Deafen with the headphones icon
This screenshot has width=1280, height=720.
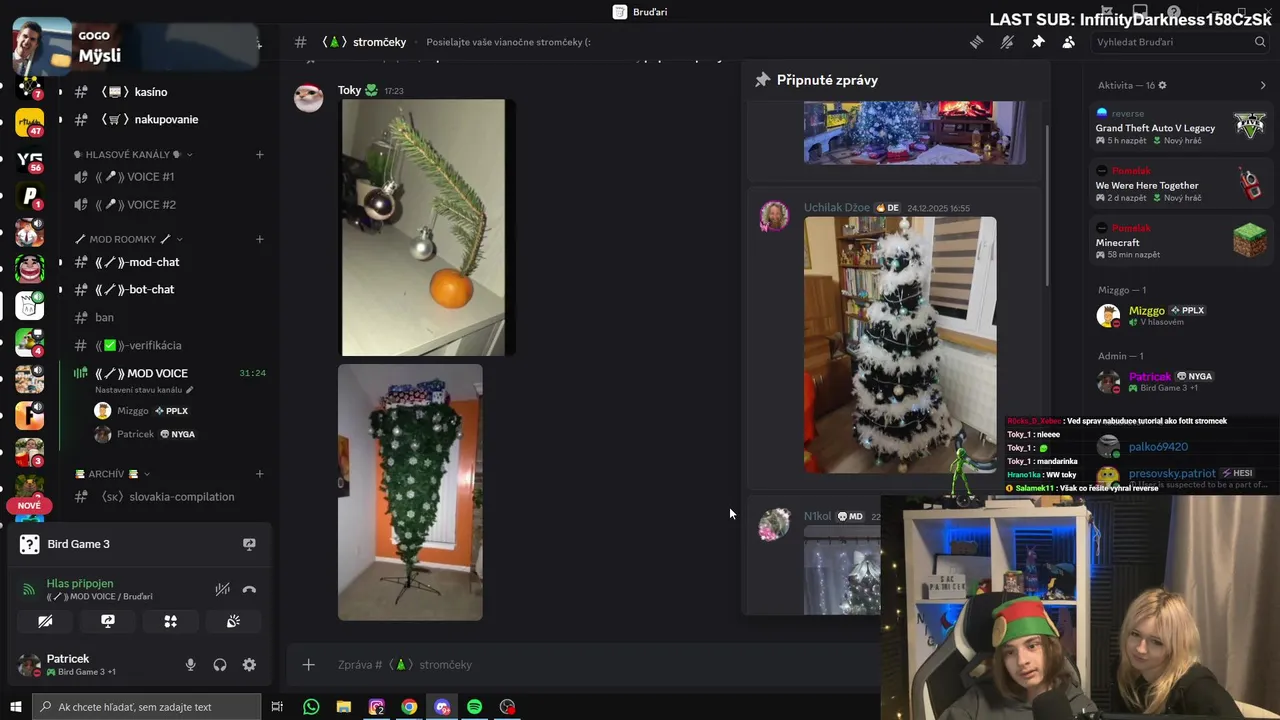click(220, 665)
